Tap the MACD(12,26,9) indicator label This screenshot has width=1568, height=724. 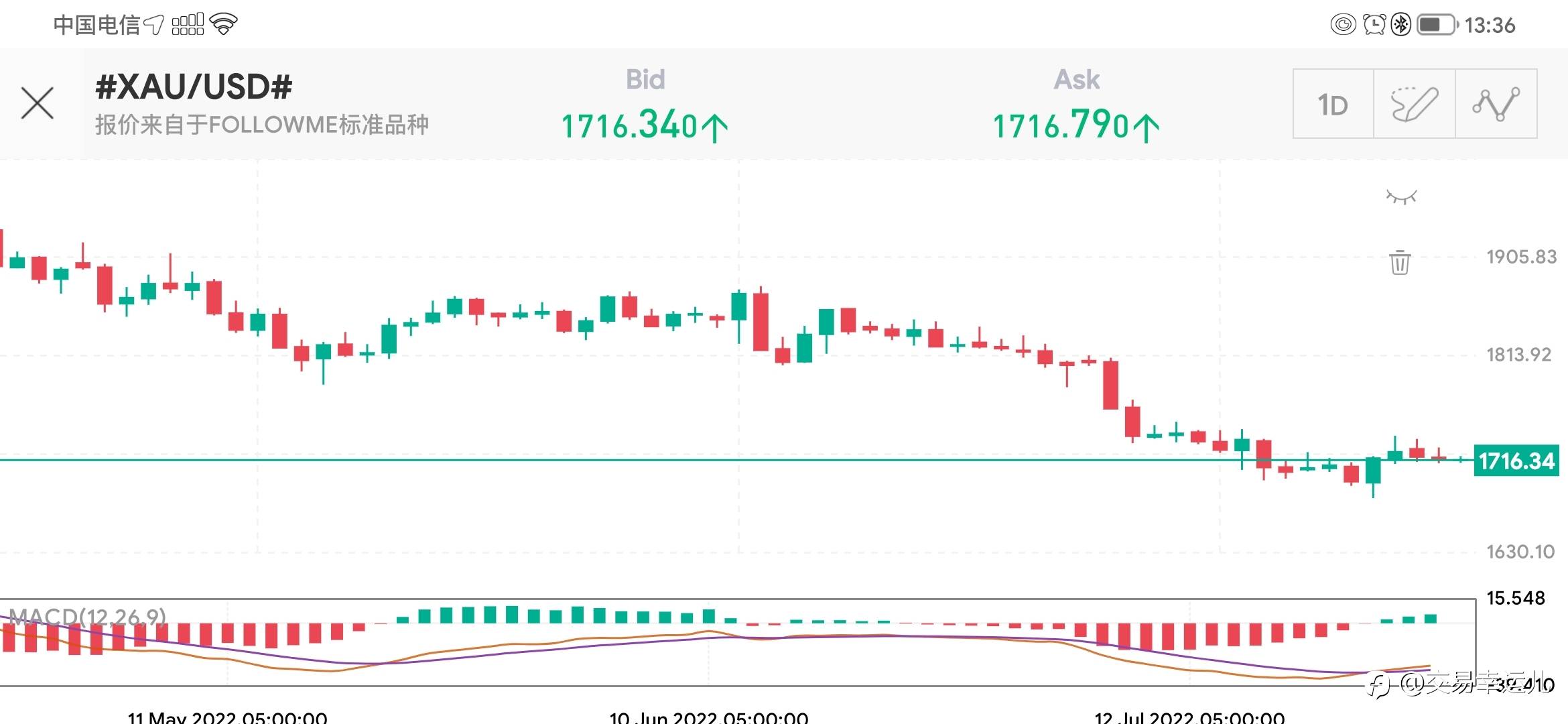(87, 616)
